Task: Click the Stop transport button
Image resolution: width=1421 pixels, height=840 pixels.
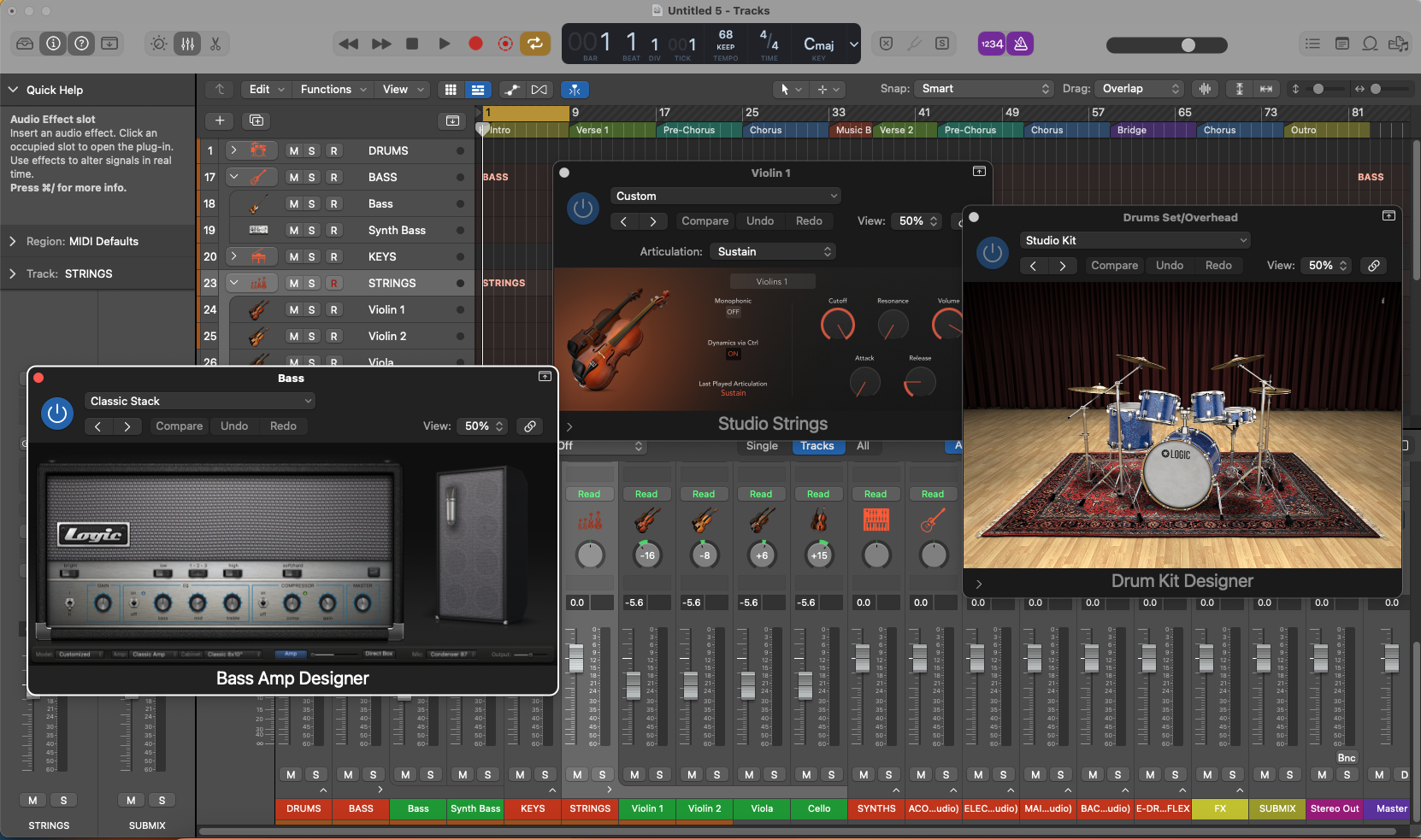Action: pos(412,44)
